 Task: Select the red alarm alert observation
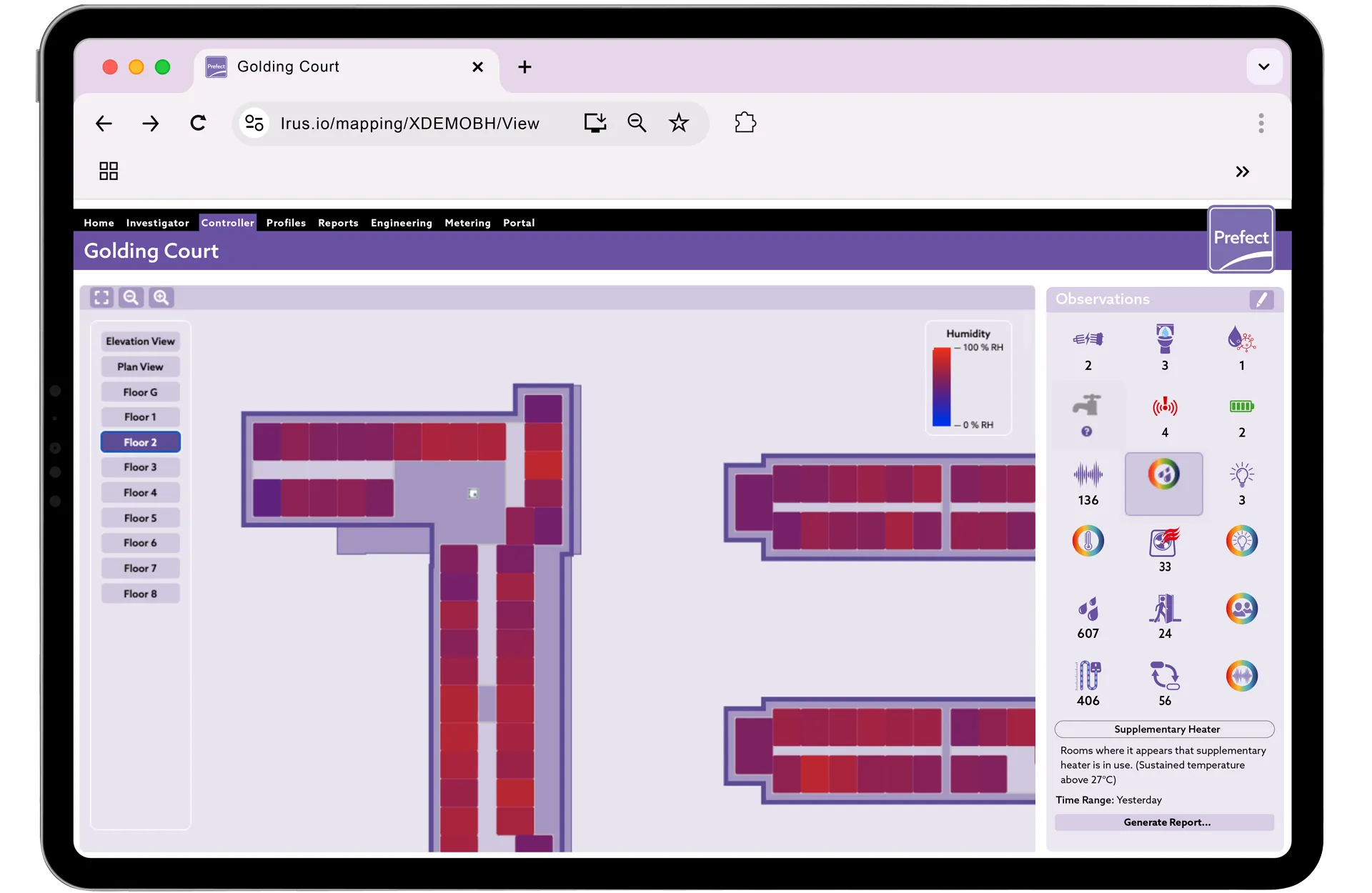(x=1165, y=406)
